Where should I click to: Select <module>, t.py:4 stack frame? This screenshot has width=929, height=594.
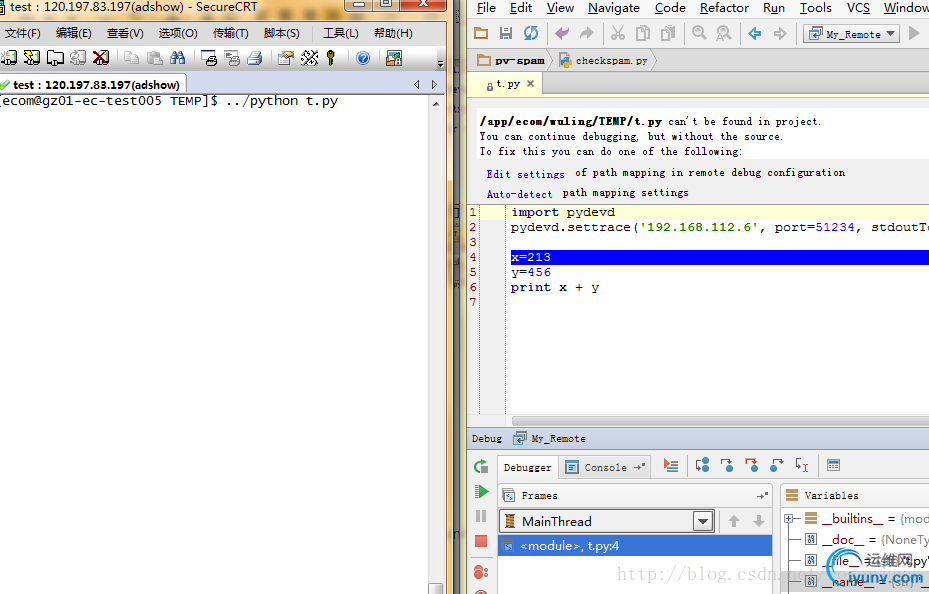coord(635,546)
